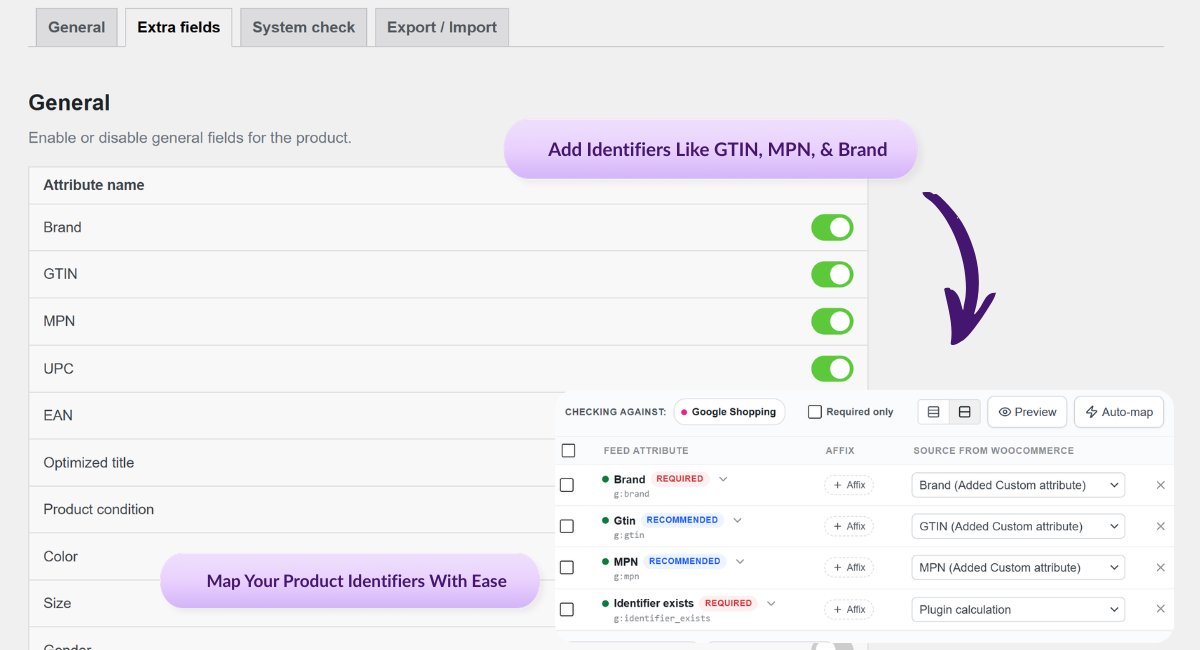Expand the Brand attribute chevron
The width and height of the screenshot is (1200, 650).
pos(723,479)
